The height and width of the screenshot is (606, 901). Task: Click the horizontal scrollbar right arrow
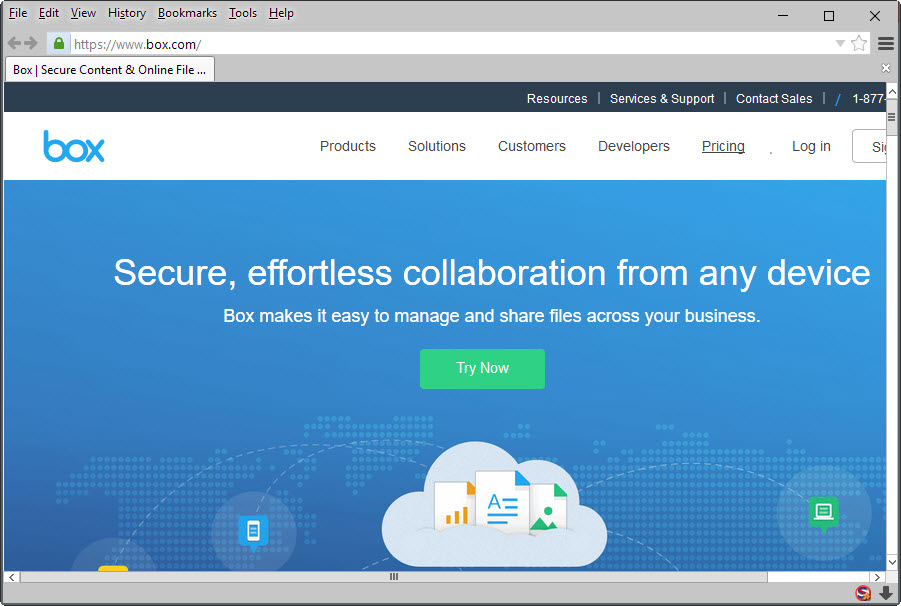click(x=877, y=577)
